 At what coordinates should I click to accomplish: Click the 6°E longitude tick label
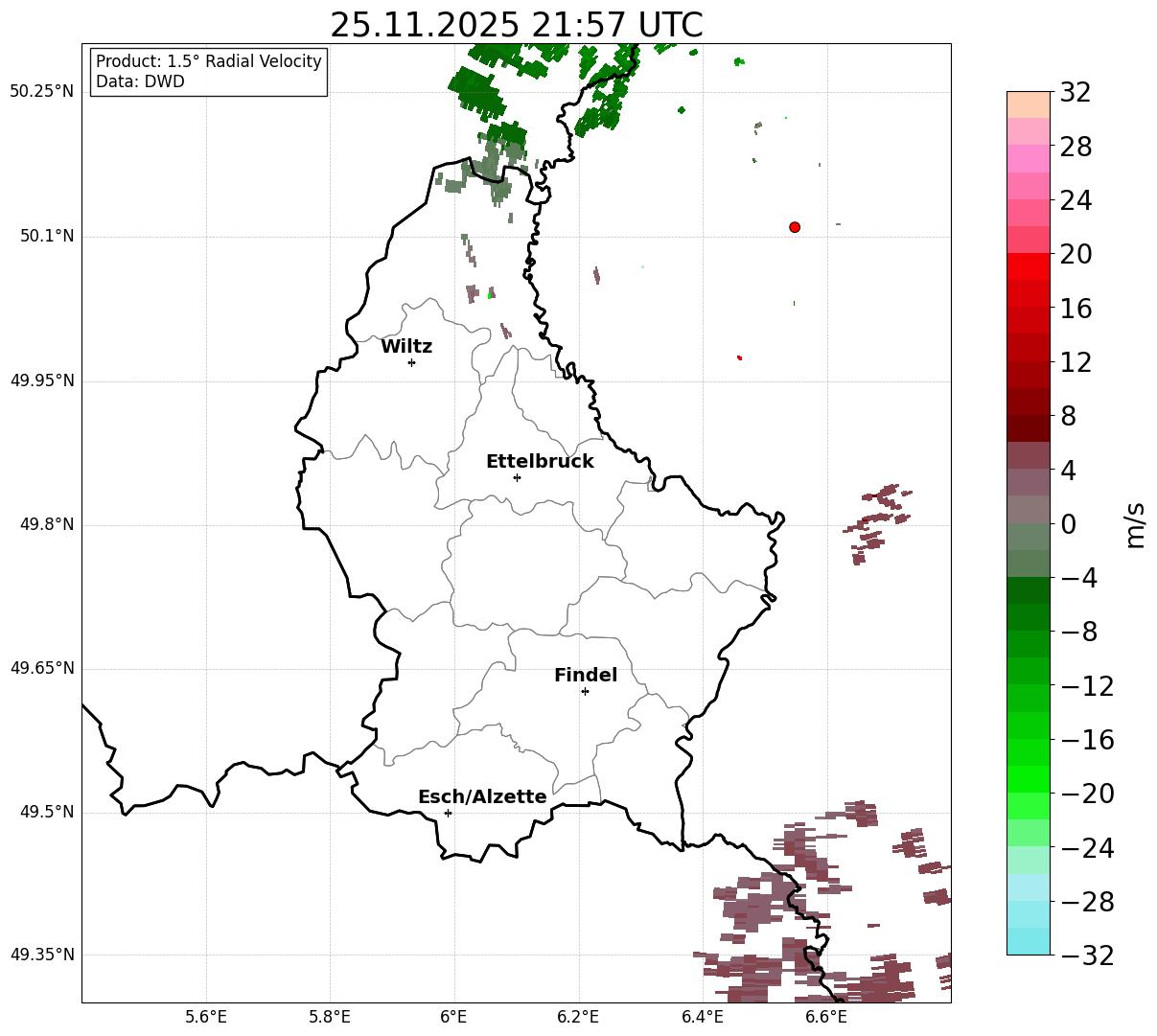coord(454,1017)
